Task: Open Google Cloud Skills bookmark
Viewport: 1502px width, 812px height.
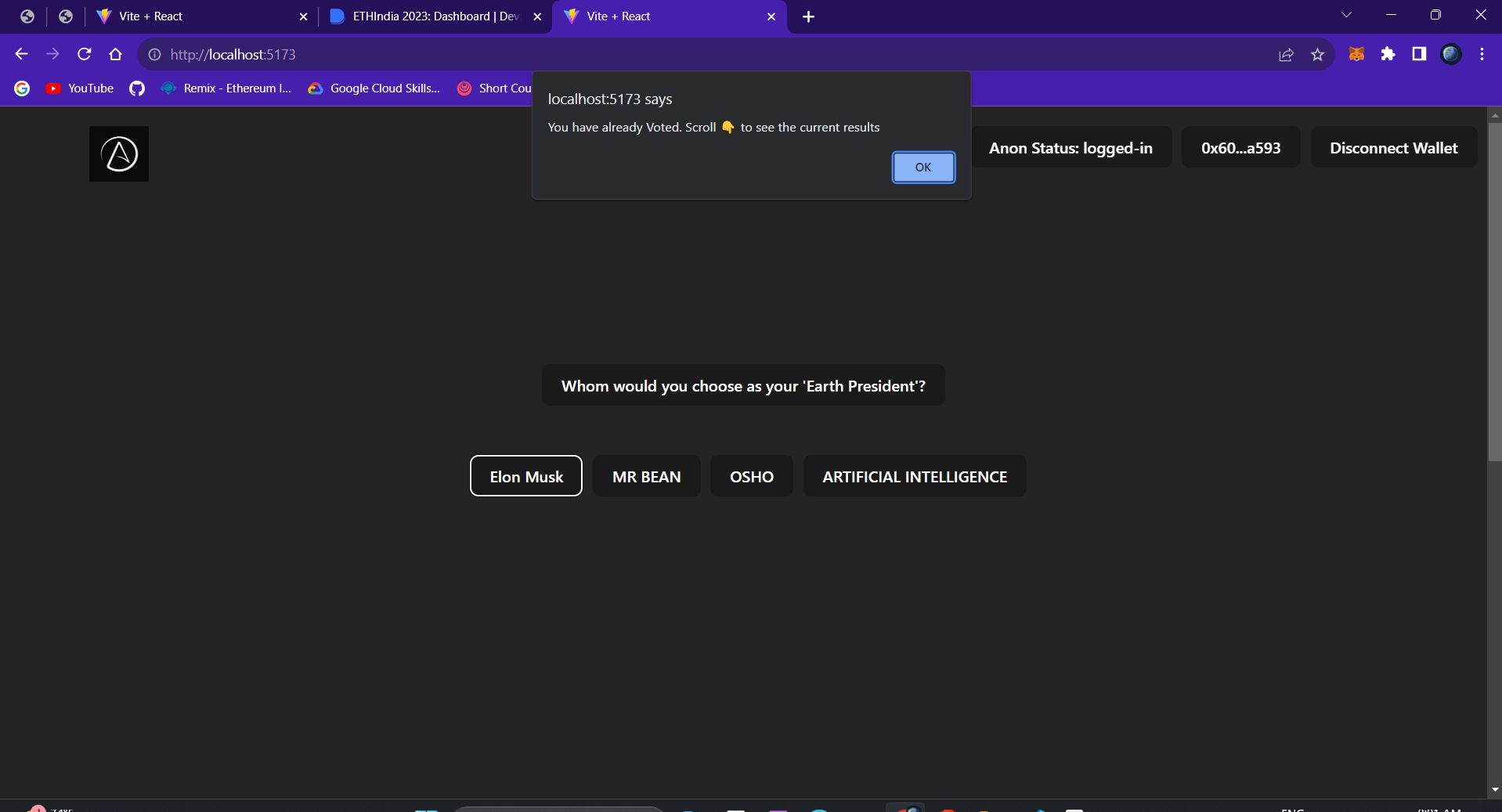Action: [374, 88]
